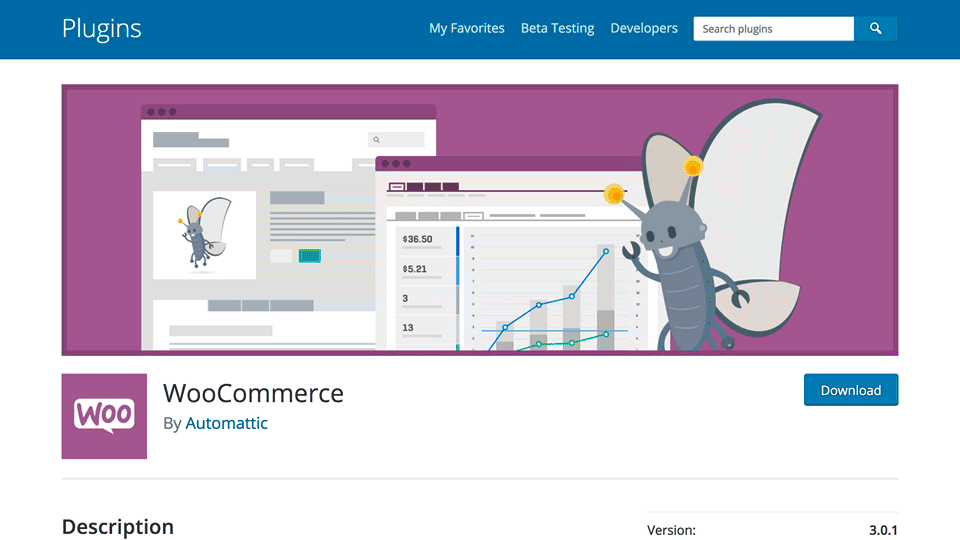960x540 pixels.
Task: Download the WooCommerce plugin
Action: tap(851, 390)
